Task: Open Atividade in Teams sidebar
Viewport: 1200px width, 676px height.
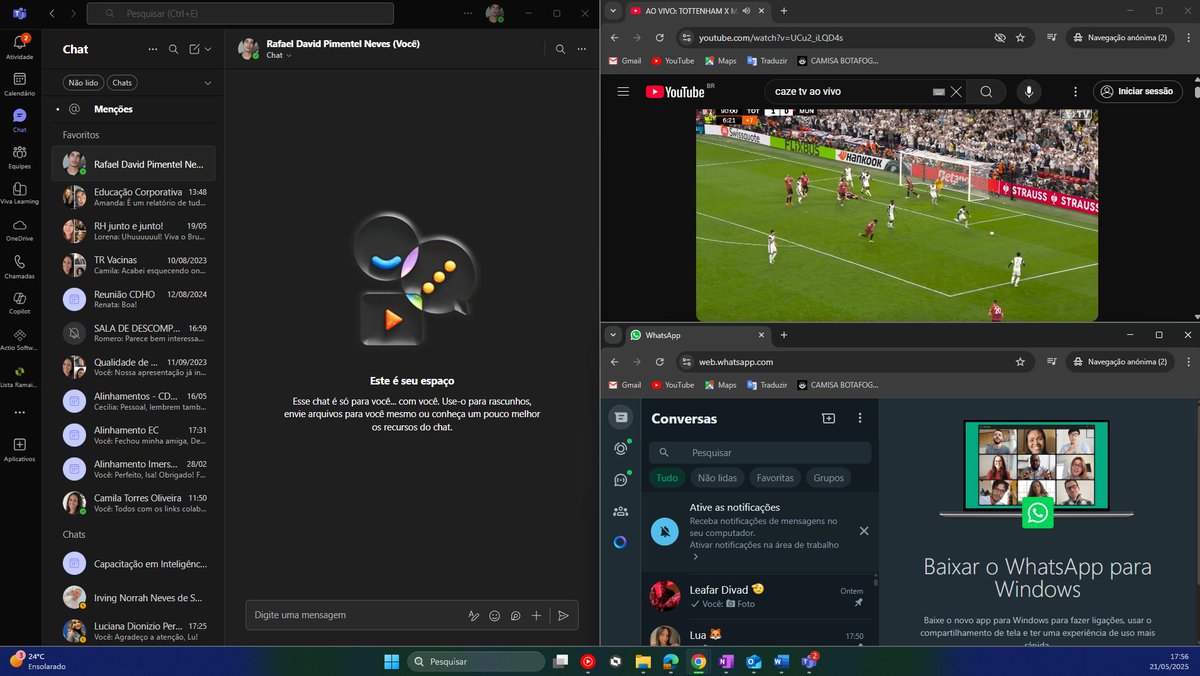Action: [x=20, y=46]
